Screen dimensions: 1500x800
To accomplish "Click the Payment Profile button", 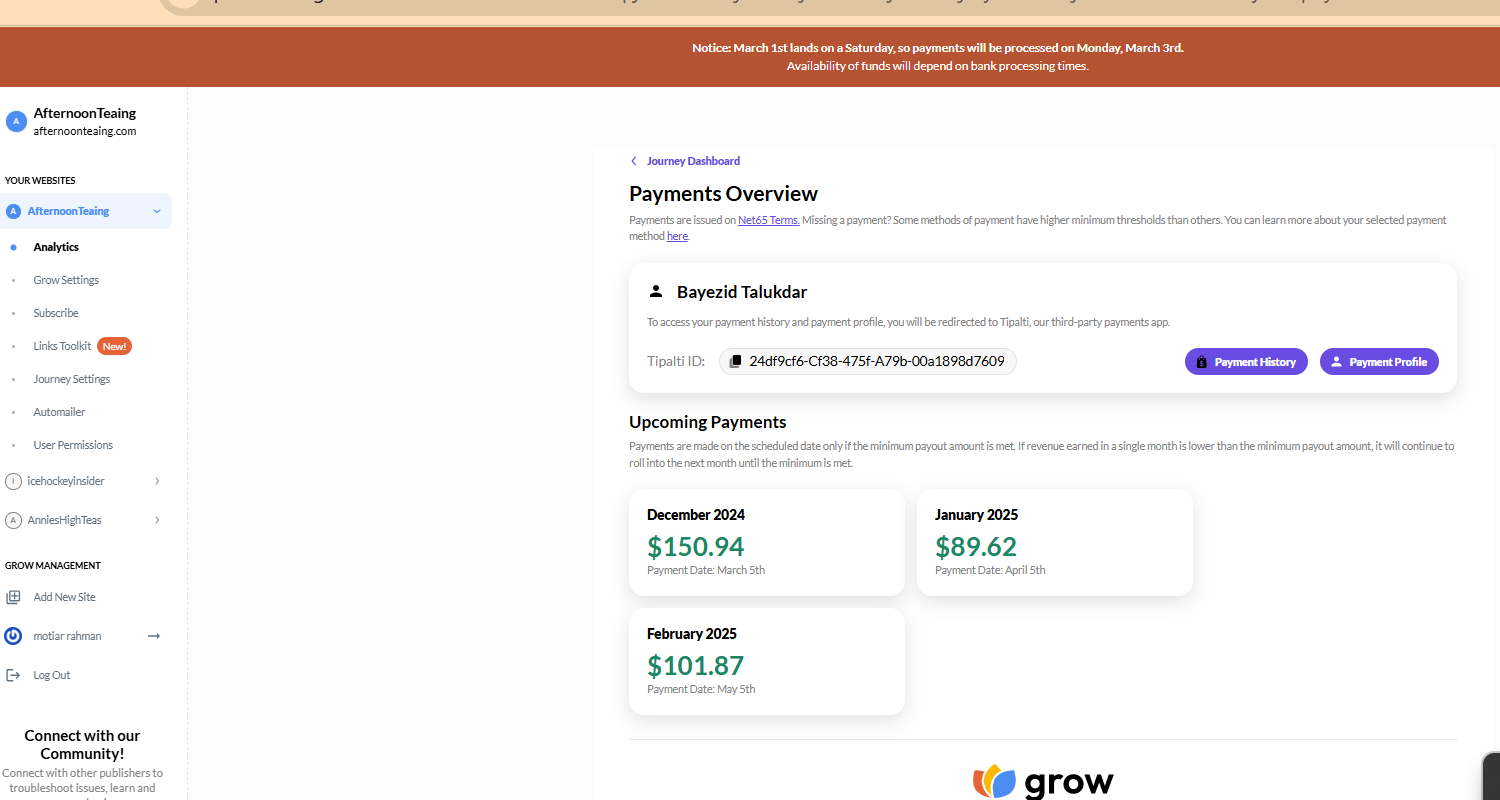I will click(1379, 362).
